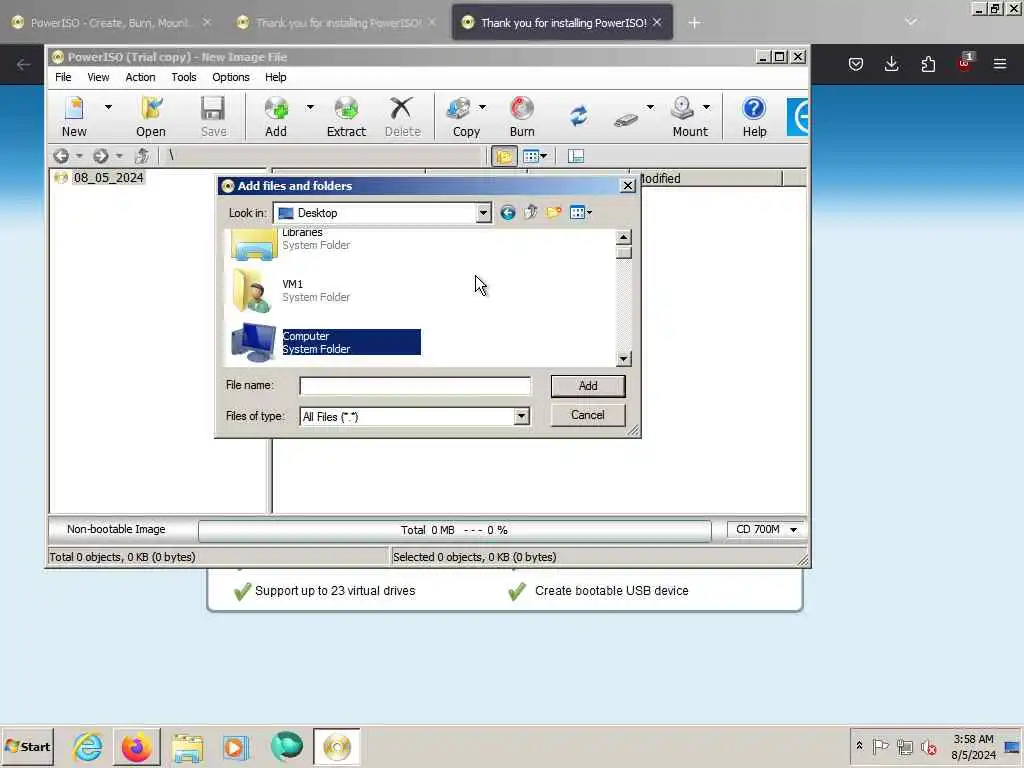Toggle the folder tree view button

click(x=504, y=156)
